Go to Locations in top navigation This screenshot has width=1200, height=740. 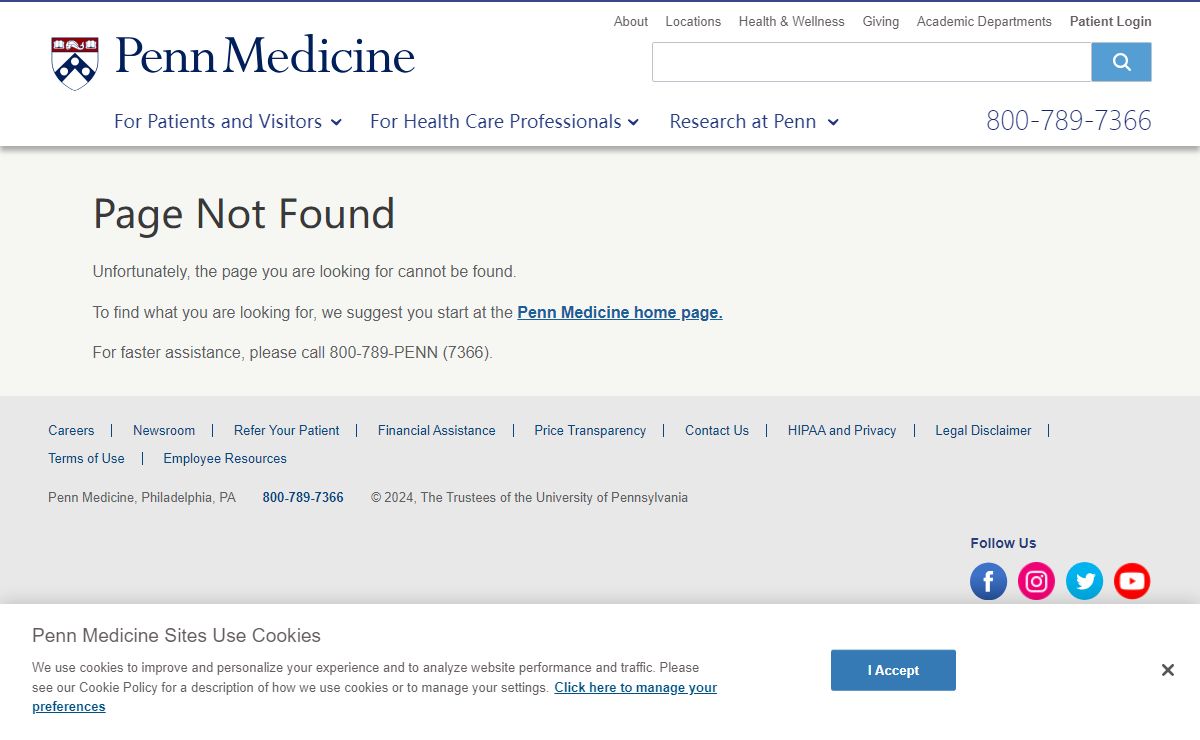[x=693, y=21]
